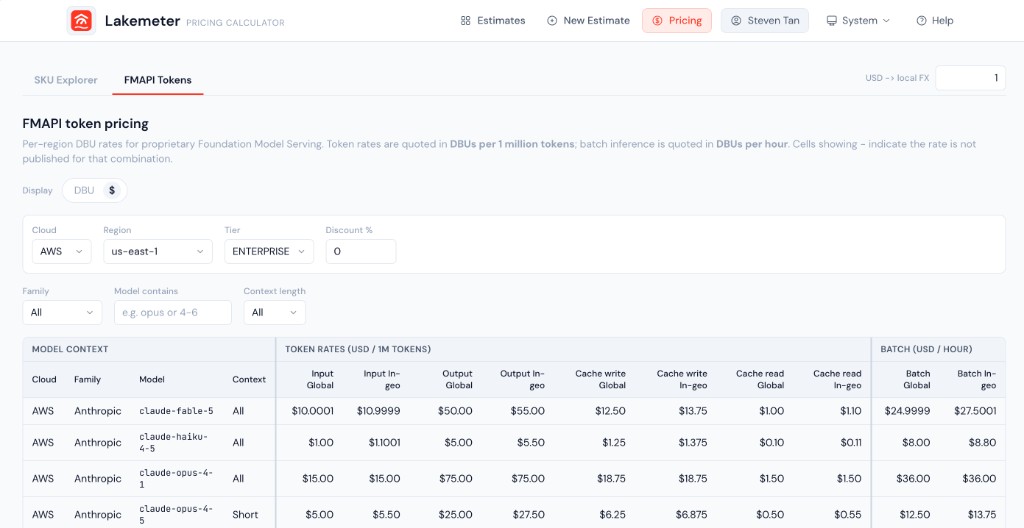This screenshot has height=528, width=1024.
Task: Click the Model column header
Action: (x=152, y=379)
